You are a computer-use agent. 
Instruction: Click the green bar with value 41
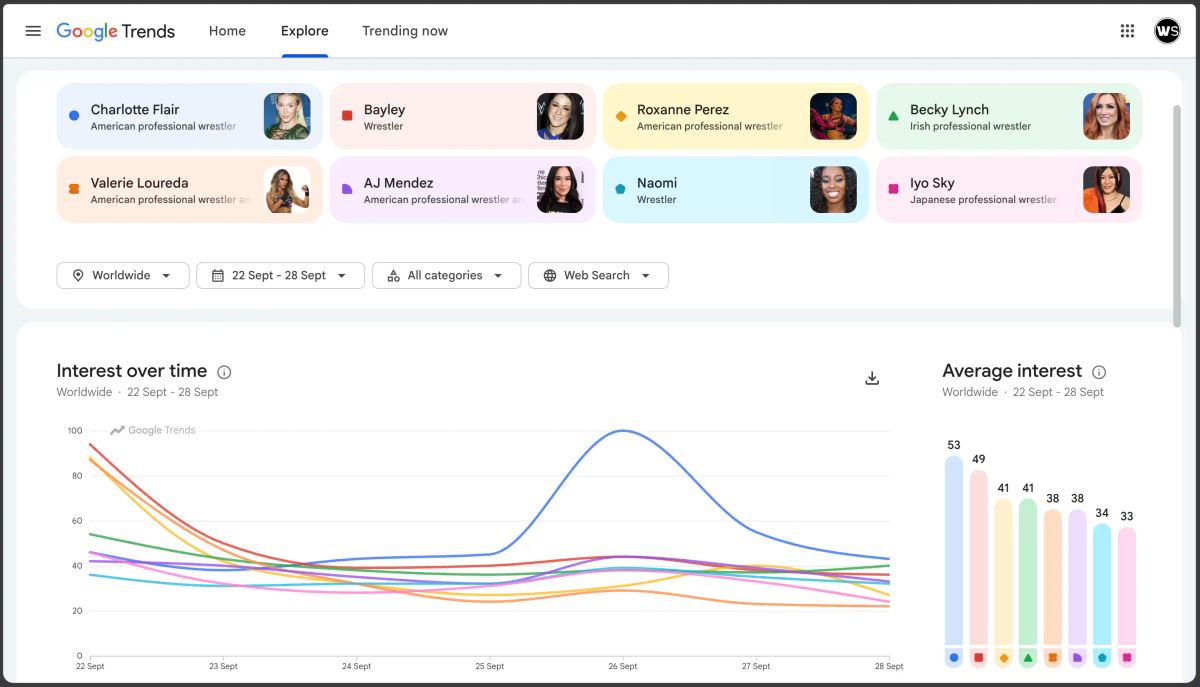pyautogui.click(x=1027, y=572)
